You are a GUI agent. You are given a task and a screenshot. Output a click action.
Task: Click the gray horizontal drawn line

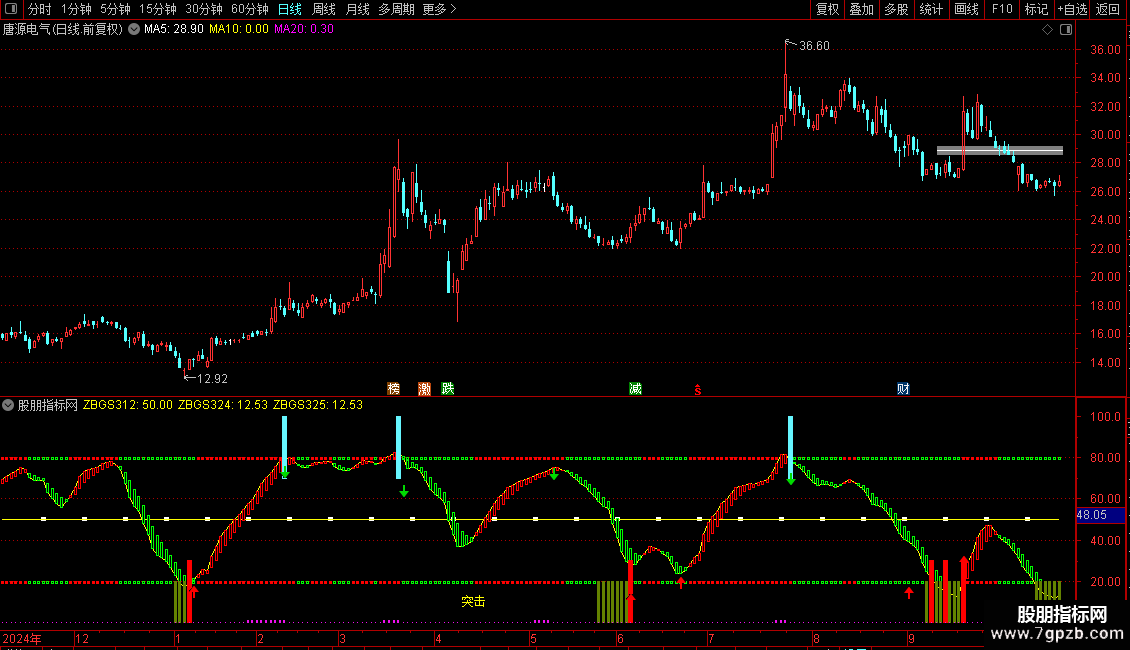[x=1000, y=151]
